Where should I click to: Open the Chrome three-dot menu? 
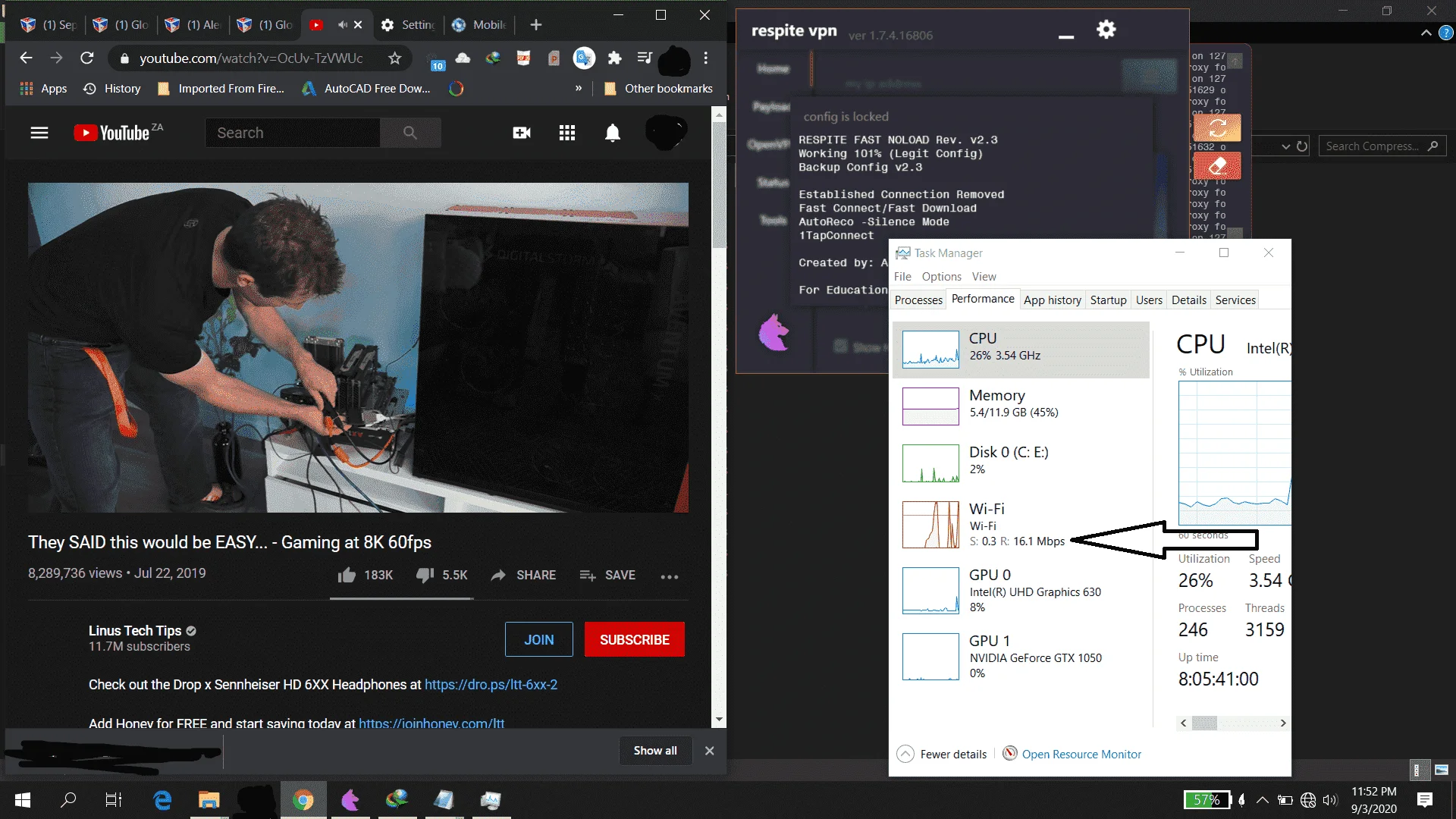pos(706,58)
